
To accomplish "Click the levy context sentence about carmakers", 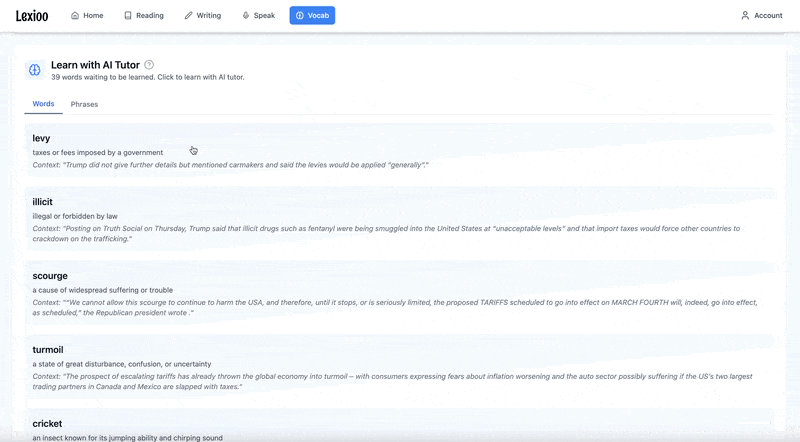I will (231, 165).
